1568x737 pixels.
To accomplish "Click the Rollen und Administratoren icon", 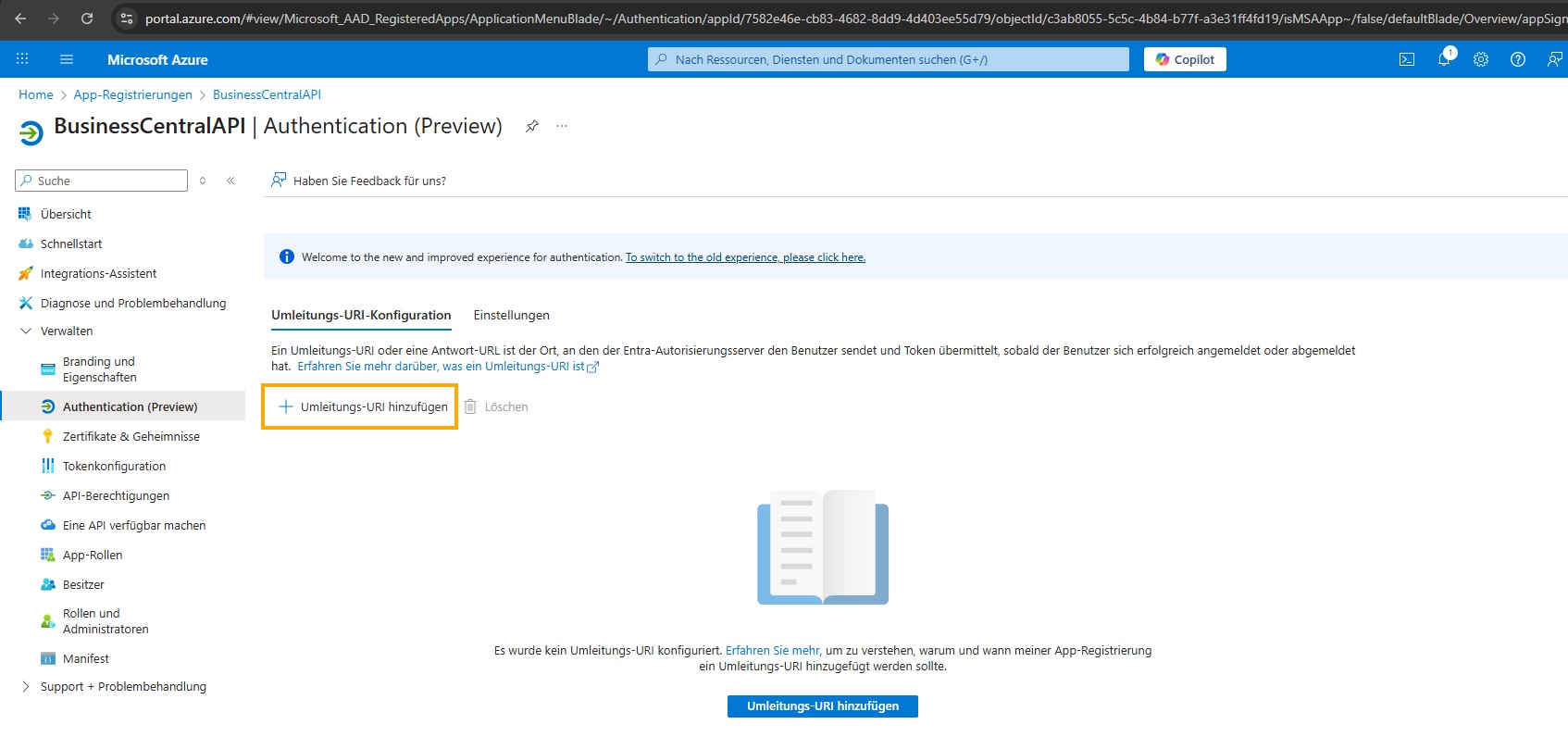I will click(x=47, y=621).
